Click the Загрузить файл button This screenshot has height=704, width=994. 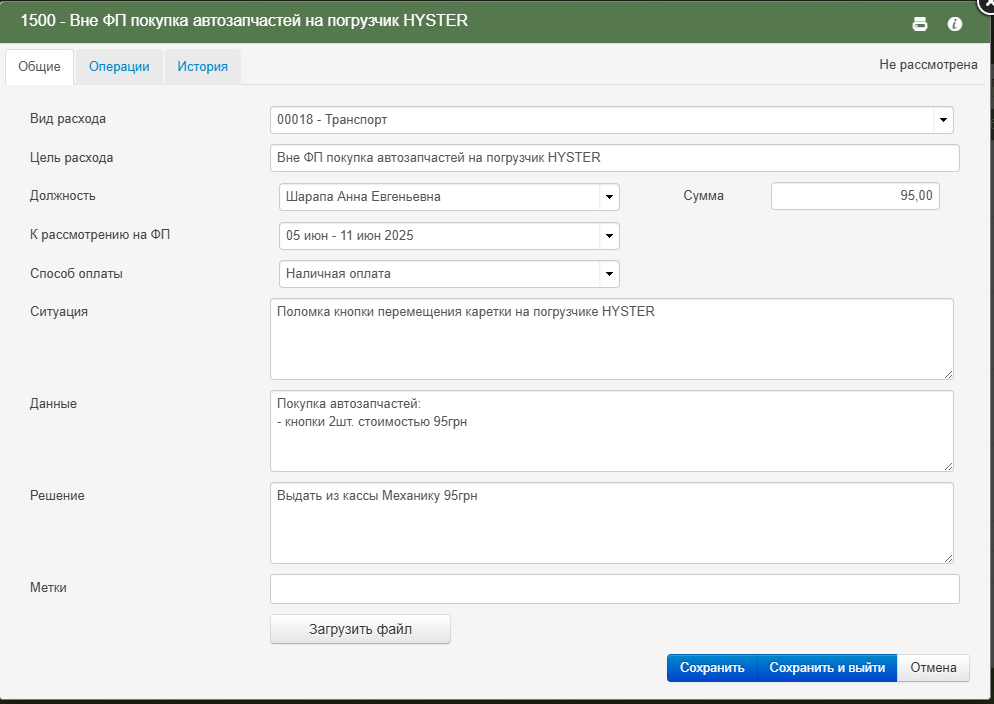pyautogui.click(x=360, y=629)
